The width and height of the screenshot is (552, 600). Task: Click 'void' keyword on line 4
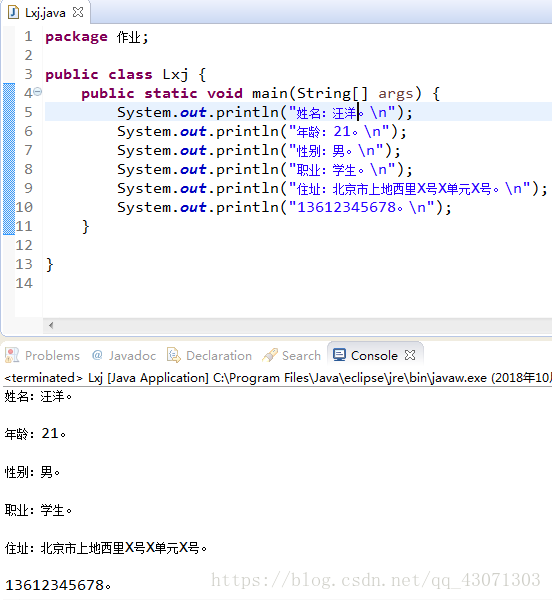225,93
